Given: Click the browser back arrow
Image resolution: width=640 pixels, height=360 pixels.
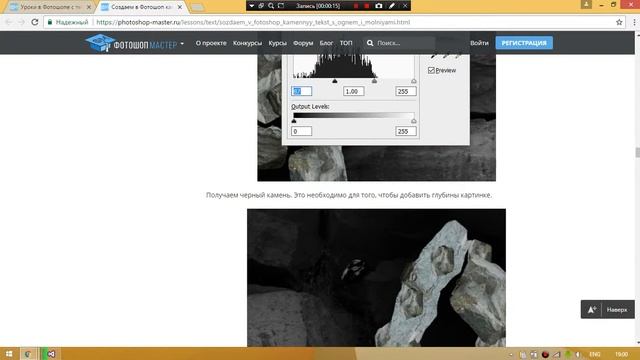Looking at the screenshot, I should (x=9, y=22).
